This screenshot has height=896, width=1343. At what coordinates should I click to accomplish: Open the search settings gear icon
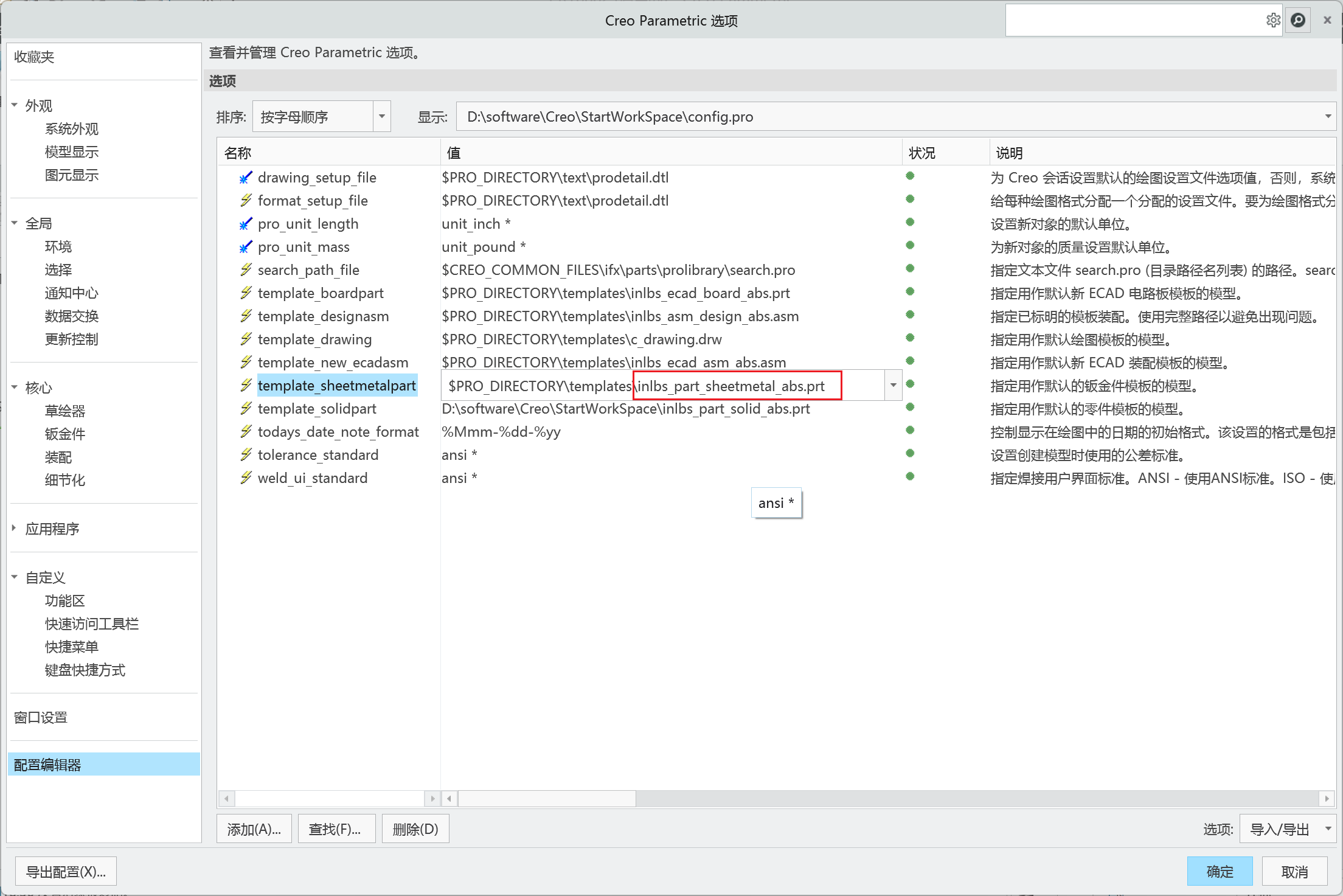pos(1272,20)
